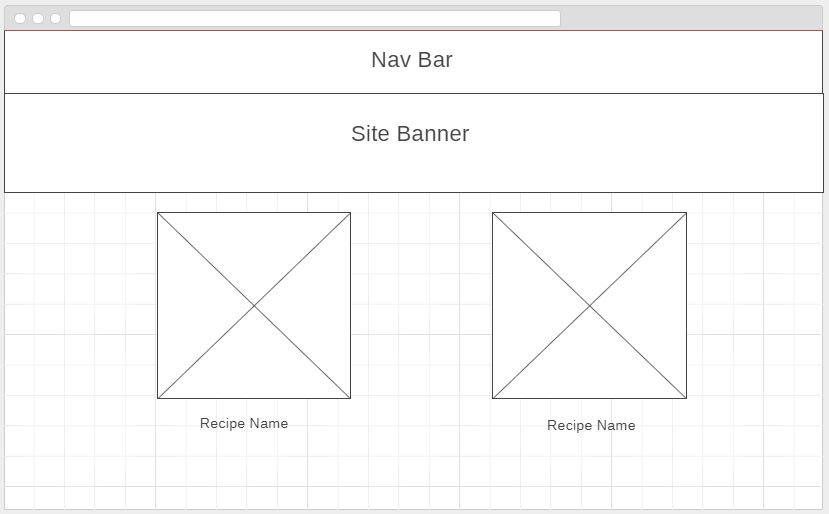Image resolution: width=829 pixels, height=514 pixels.
Task: Click the cross center of left image placeholder
Action: click(254, 305)
